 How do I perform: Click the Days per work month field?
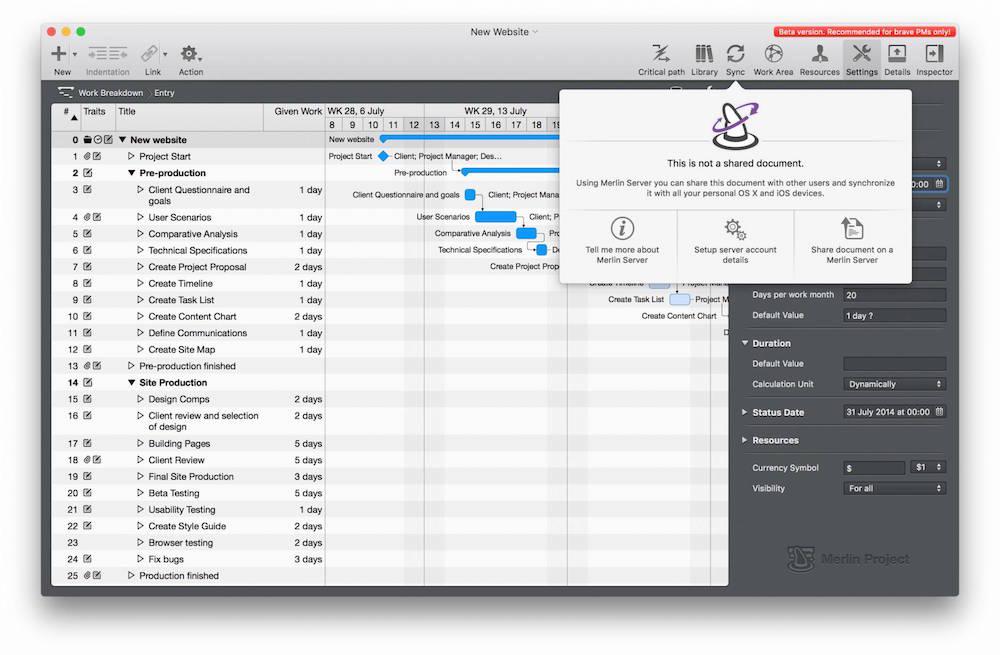(x=894, y=295)
